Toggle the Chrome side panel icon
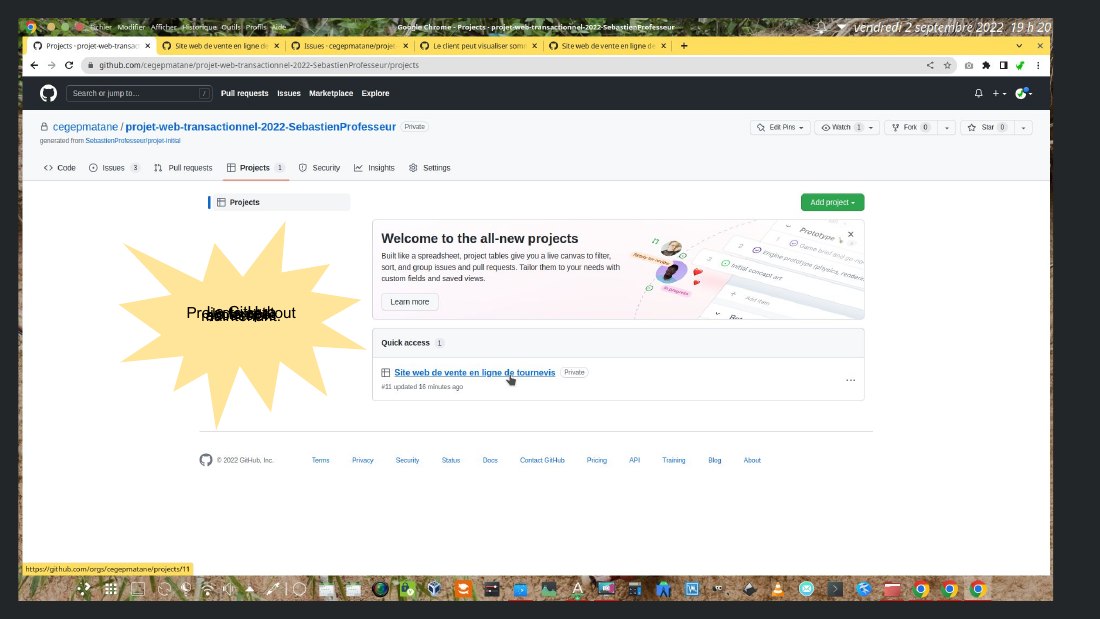Image resolution: width=1100 pixels, height=619 pixels. coord(1003,65)
